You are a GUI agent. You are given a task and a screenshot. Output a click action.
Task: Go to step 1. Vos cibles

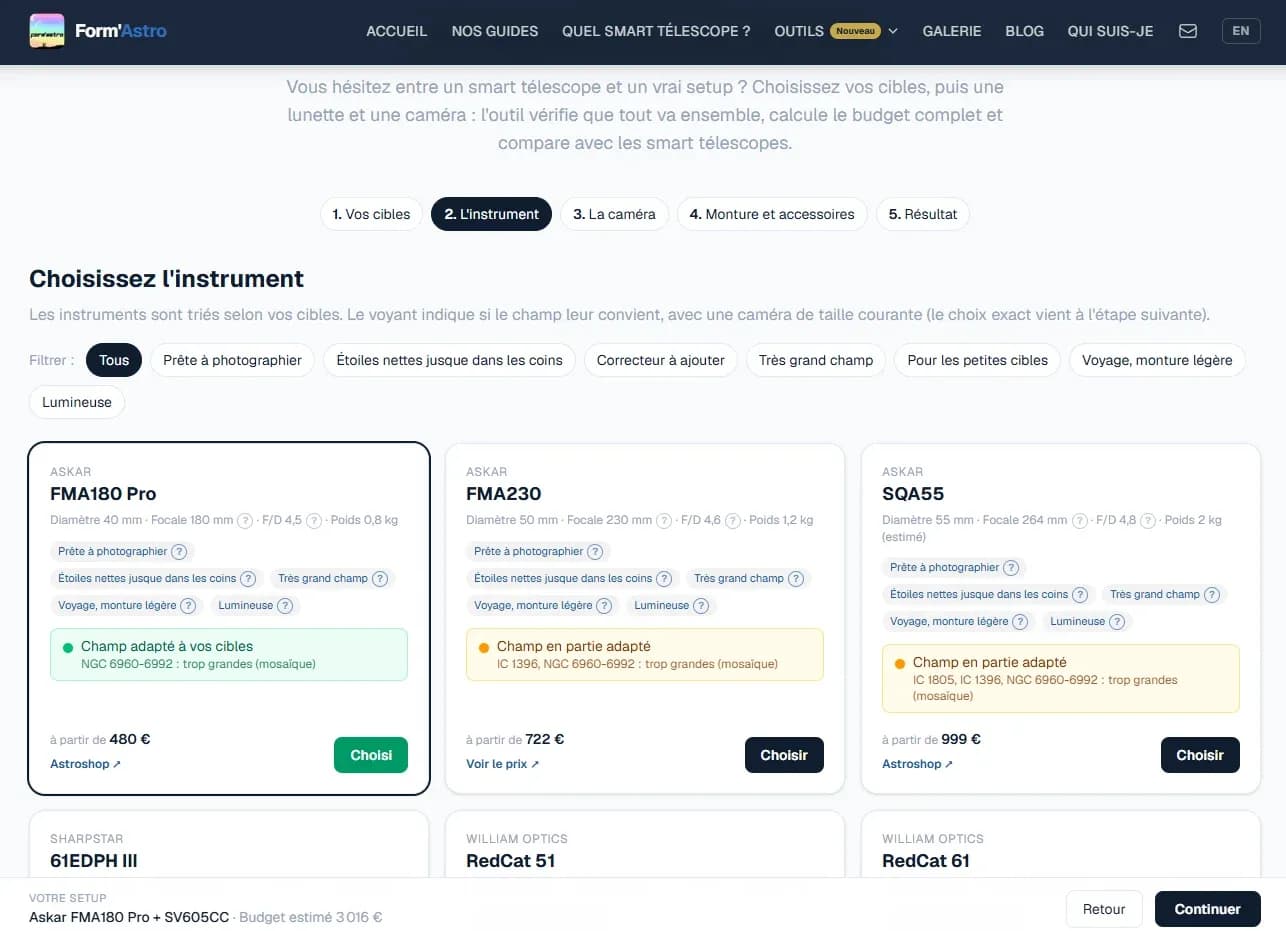click(371, 214)
